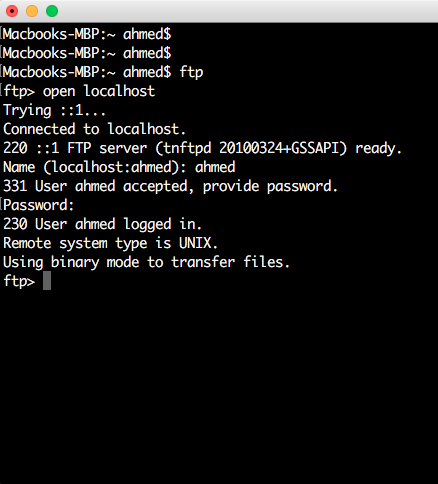Click the 'open localhost' command text
The width and height of the screenshot is (438, 484).
point(99,91)
